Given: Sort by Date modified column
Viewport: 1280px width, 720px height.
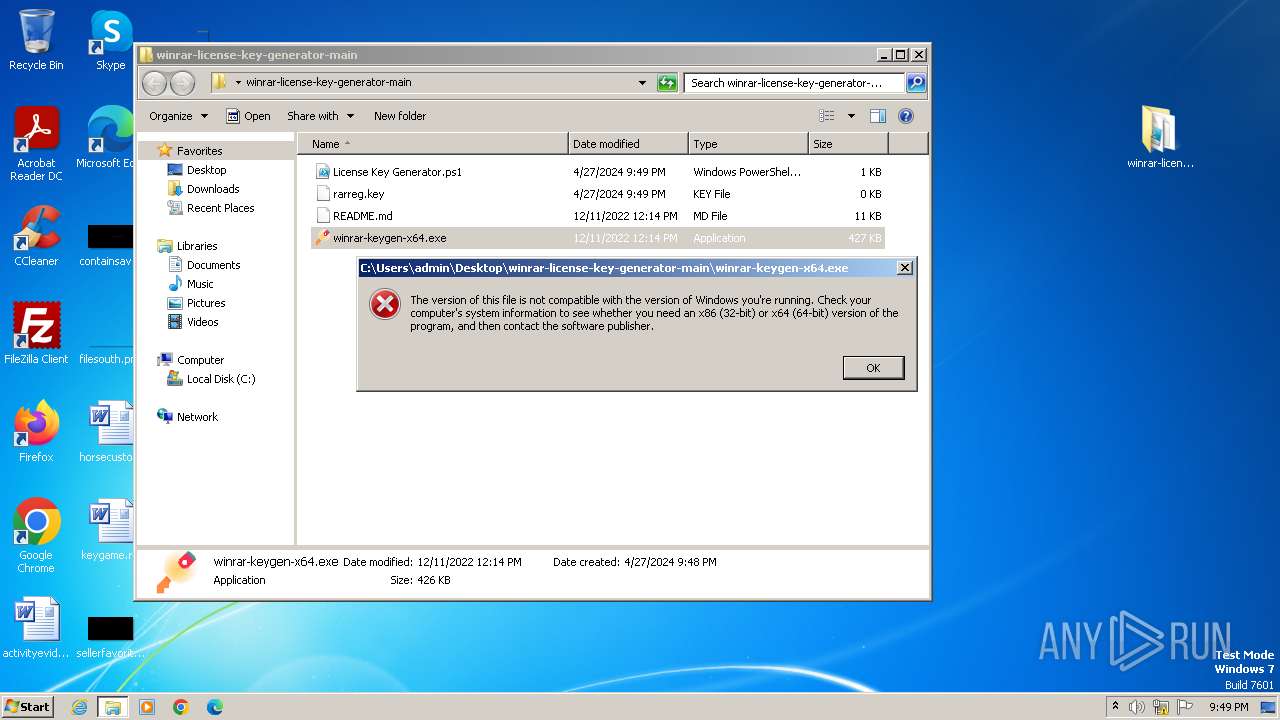Looking at the screenshot, I should 628,144.
